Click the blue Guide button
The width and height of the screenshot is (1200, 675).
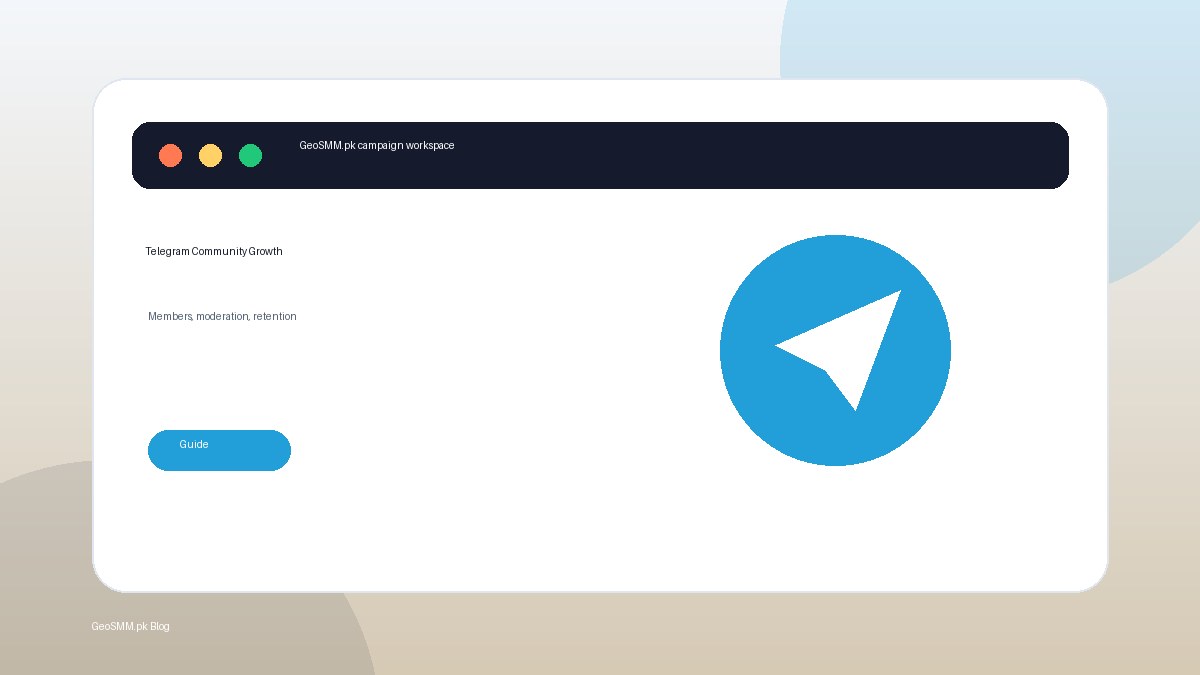click(x=219, y=450)
